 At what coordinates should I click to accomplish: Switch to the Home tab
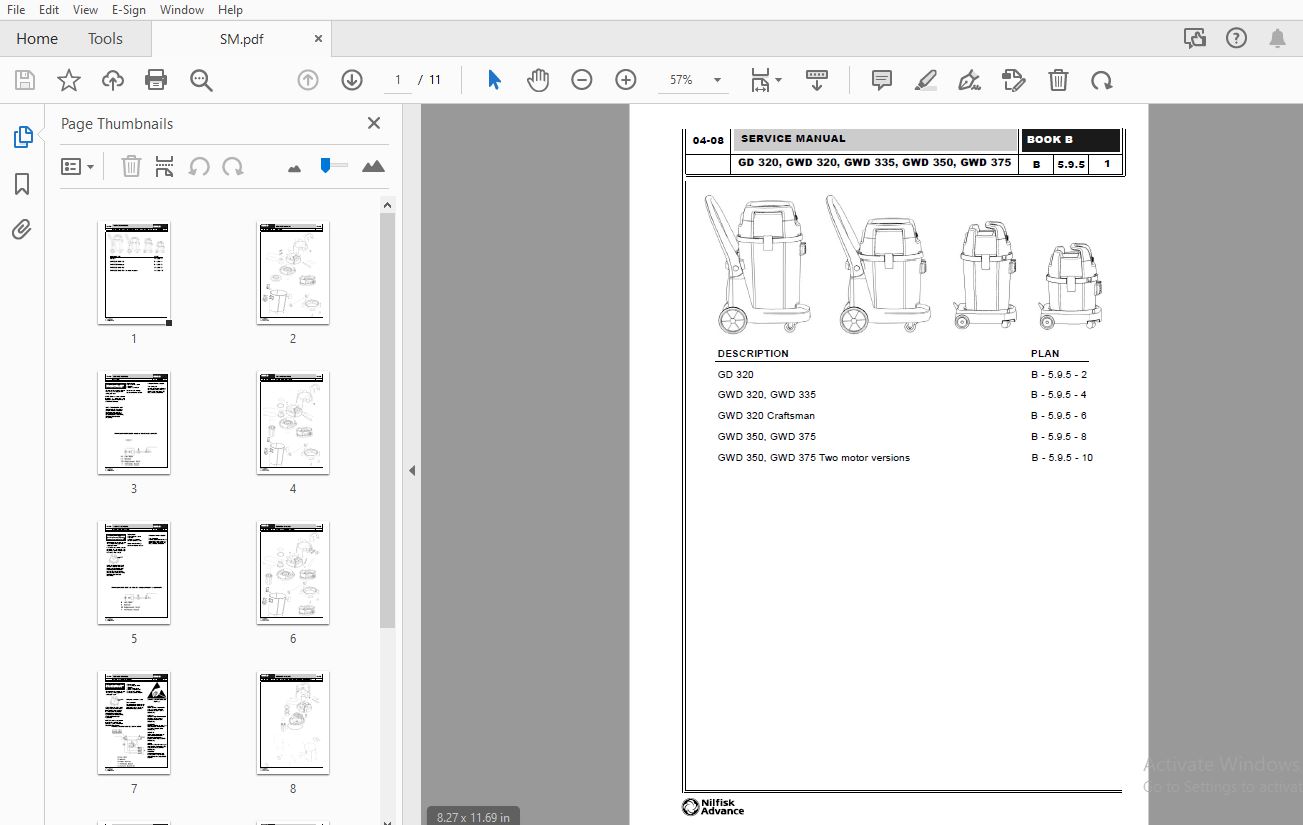click(x=37, y=39)
